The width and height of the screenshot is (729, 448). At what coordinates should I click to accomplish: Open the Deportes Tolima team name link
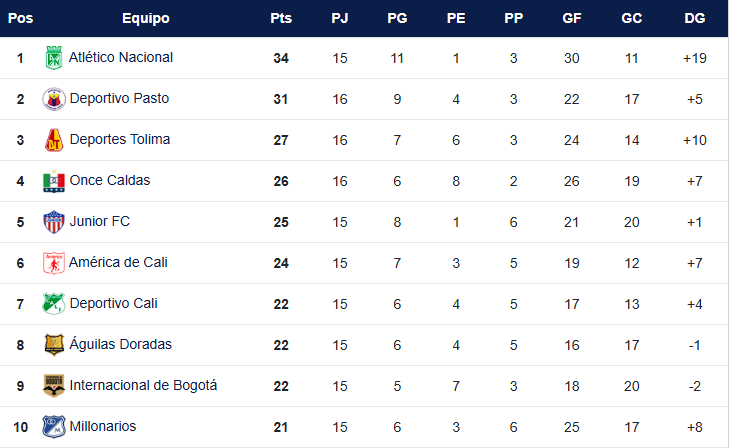pos(120,140)
